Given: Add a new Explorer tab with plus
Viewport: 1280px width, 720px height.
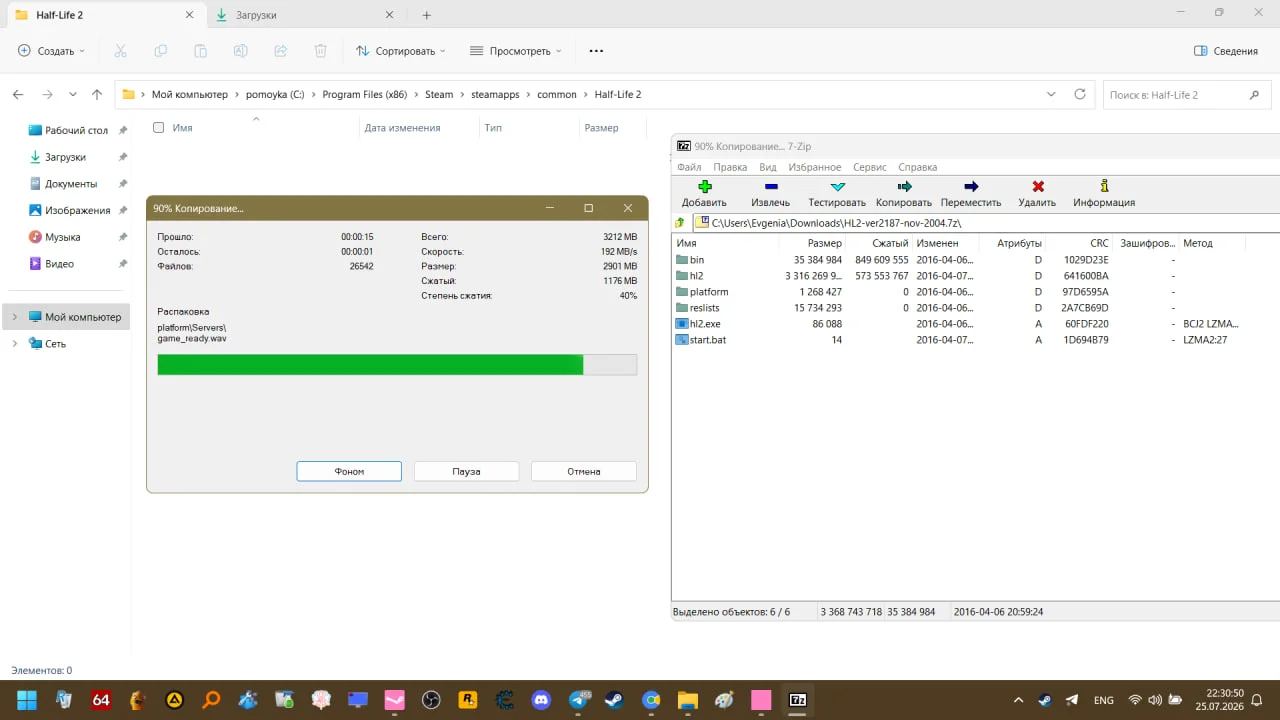Looking at the screenshot, I should [x=427, y=15].
